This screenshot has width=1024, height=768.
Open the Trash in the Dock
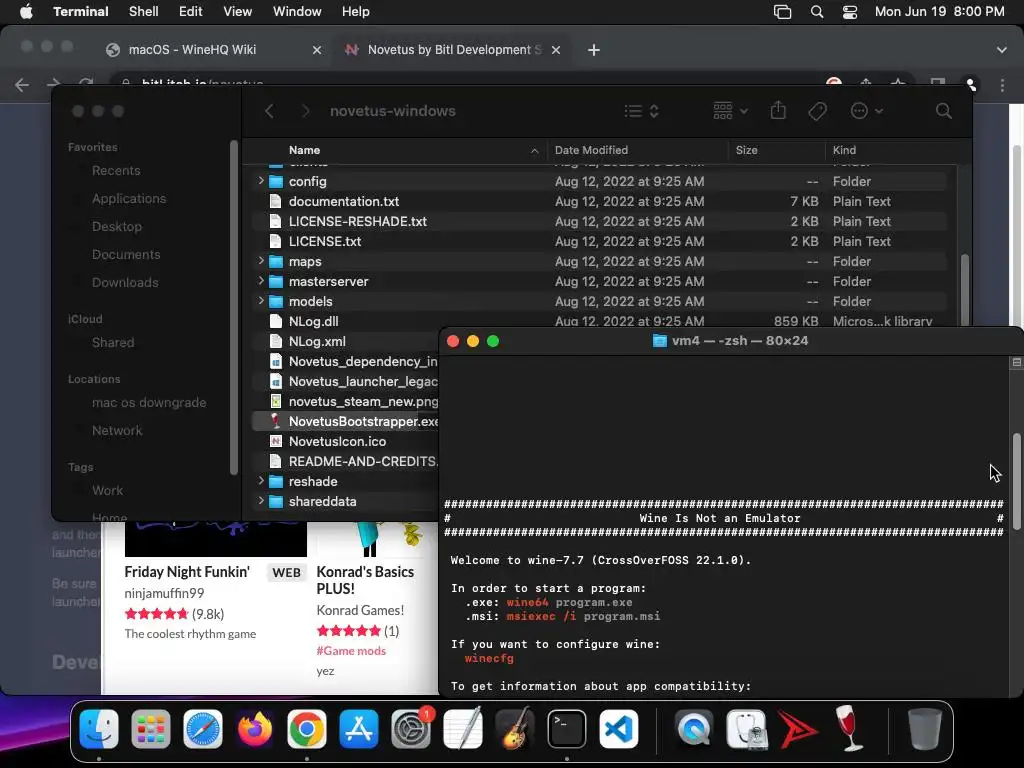925,729
